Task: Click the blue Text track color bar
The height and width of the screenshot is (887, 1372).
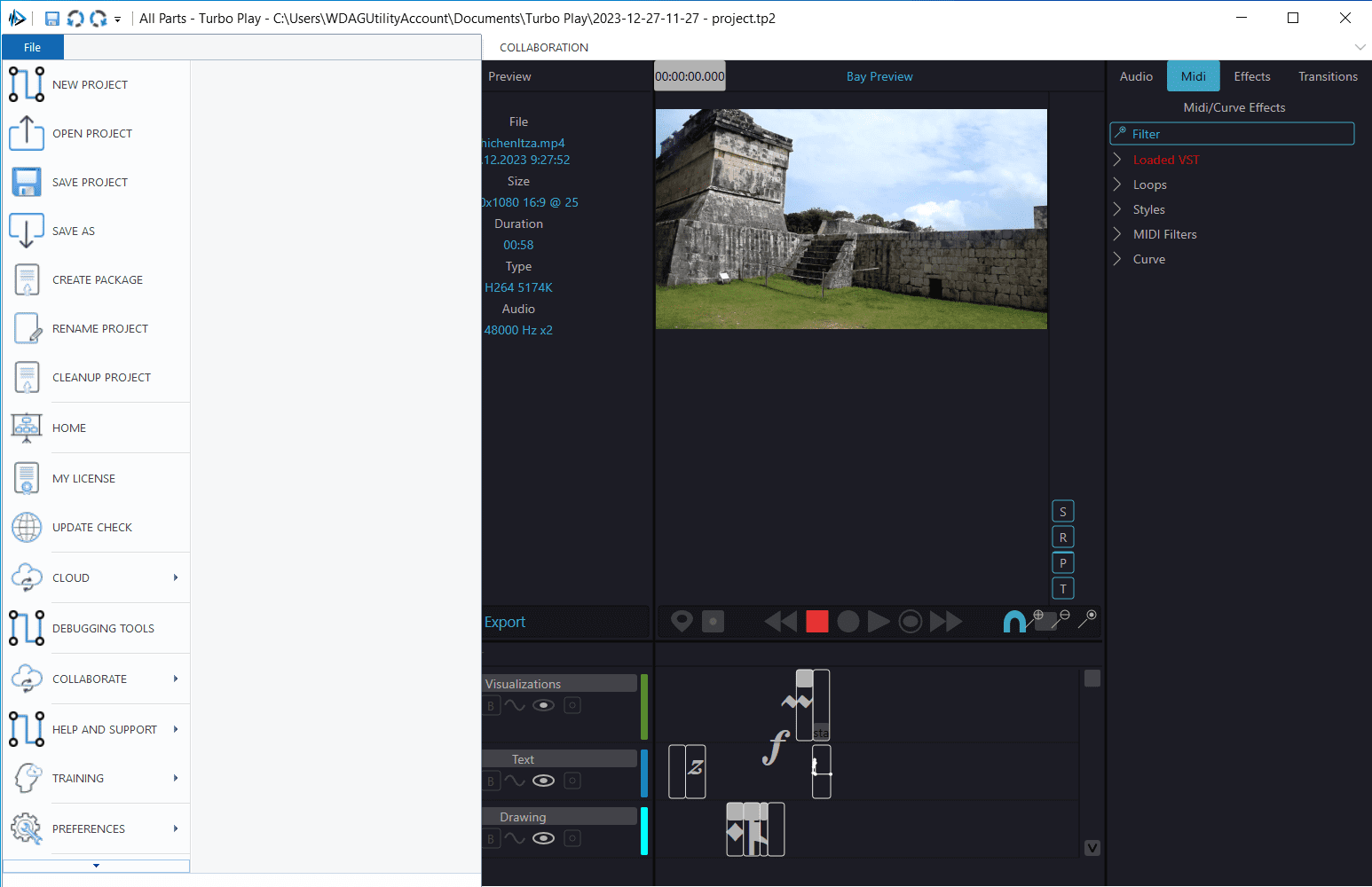Action: [644, 773]
